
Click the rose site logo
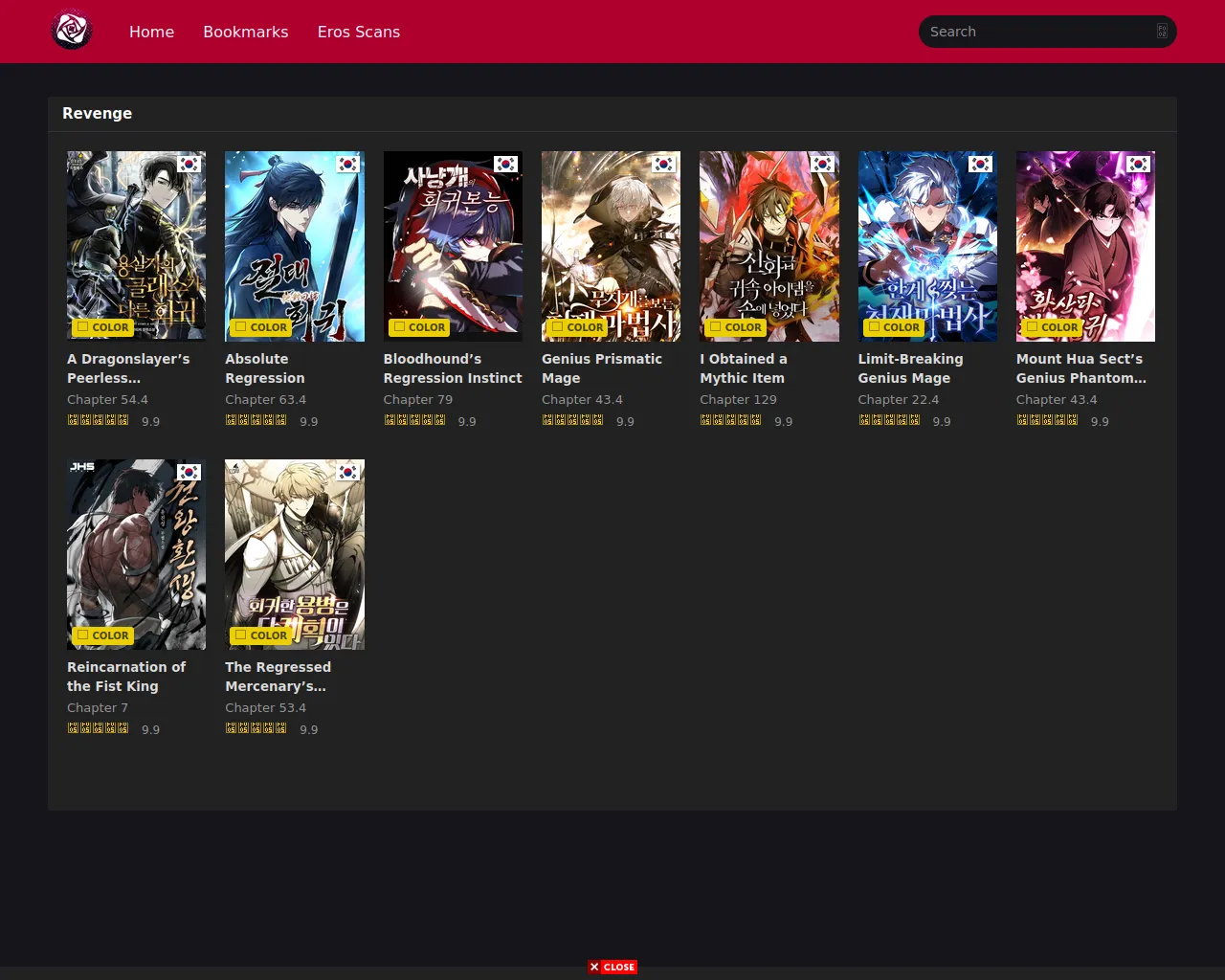(x=72, y=31)
